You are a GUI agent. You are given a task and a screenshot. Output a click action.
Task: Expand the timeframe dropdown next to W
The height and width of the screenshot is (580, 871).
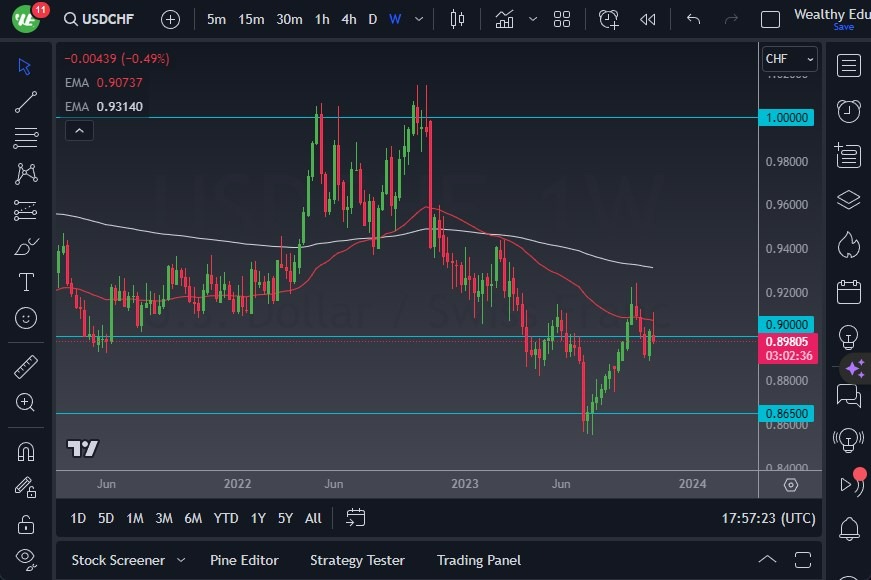coord(417,18)
